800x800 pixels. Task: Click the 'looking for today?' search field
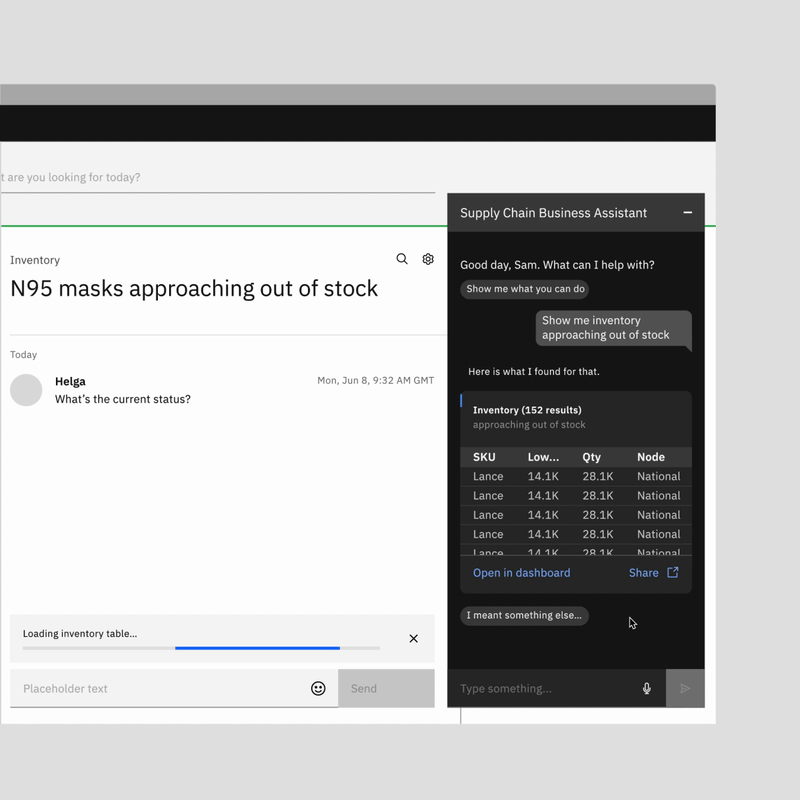[x=218, y=178]
